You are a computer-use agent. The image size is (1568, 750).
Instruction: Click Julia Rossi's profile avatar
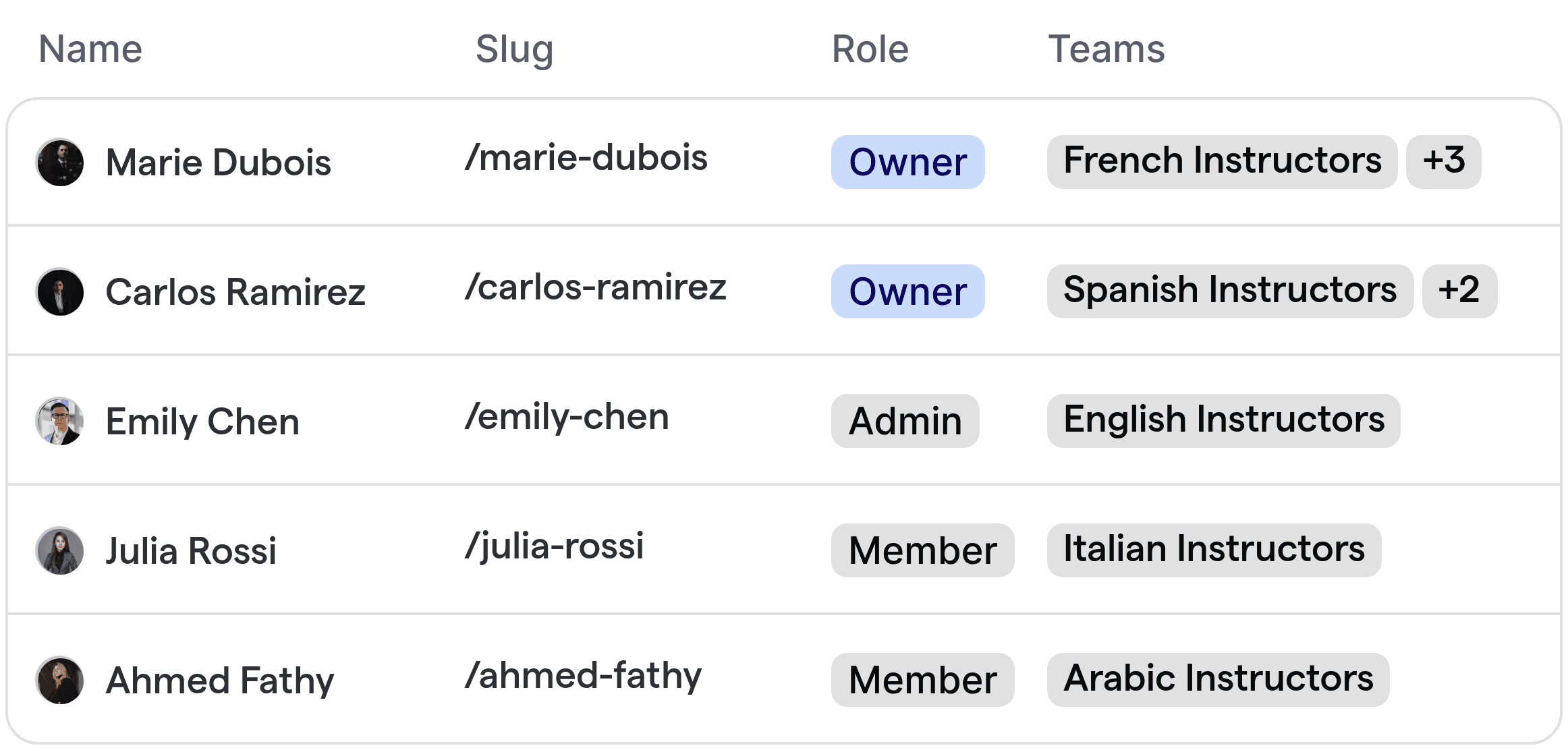pos(60,550)
